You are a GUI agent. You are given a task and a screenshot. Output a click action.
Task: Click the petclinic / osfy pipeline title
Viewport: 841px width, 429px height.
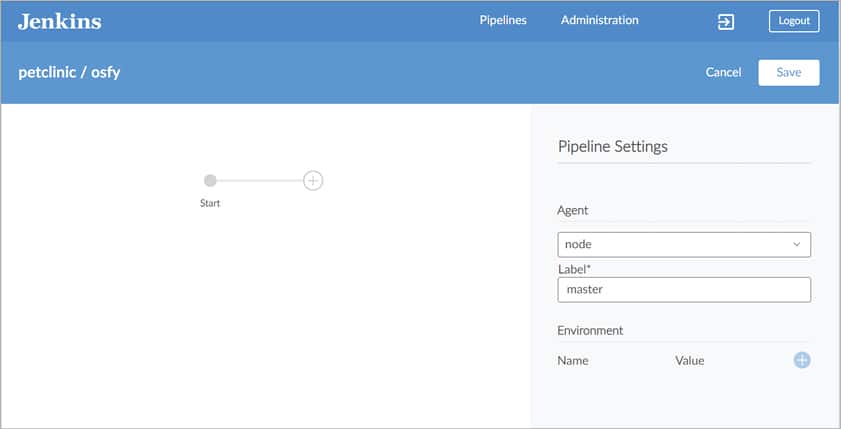[x=69, y=72]
